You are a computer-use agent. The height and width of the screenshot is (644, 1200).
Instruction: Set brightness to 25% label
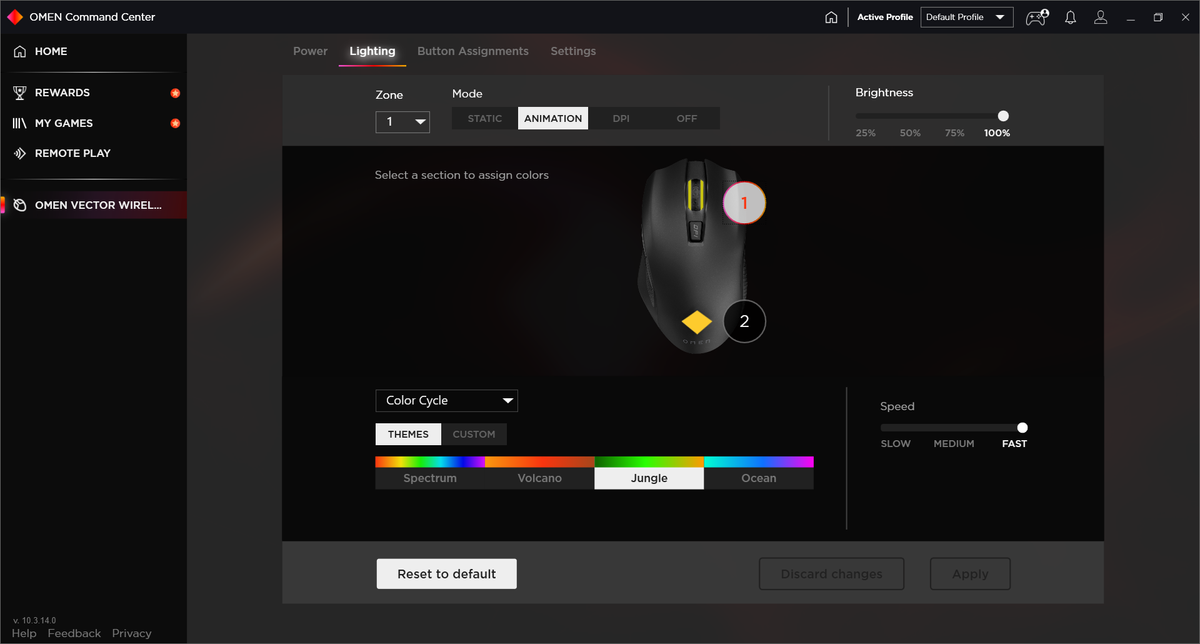pos(866,133)
